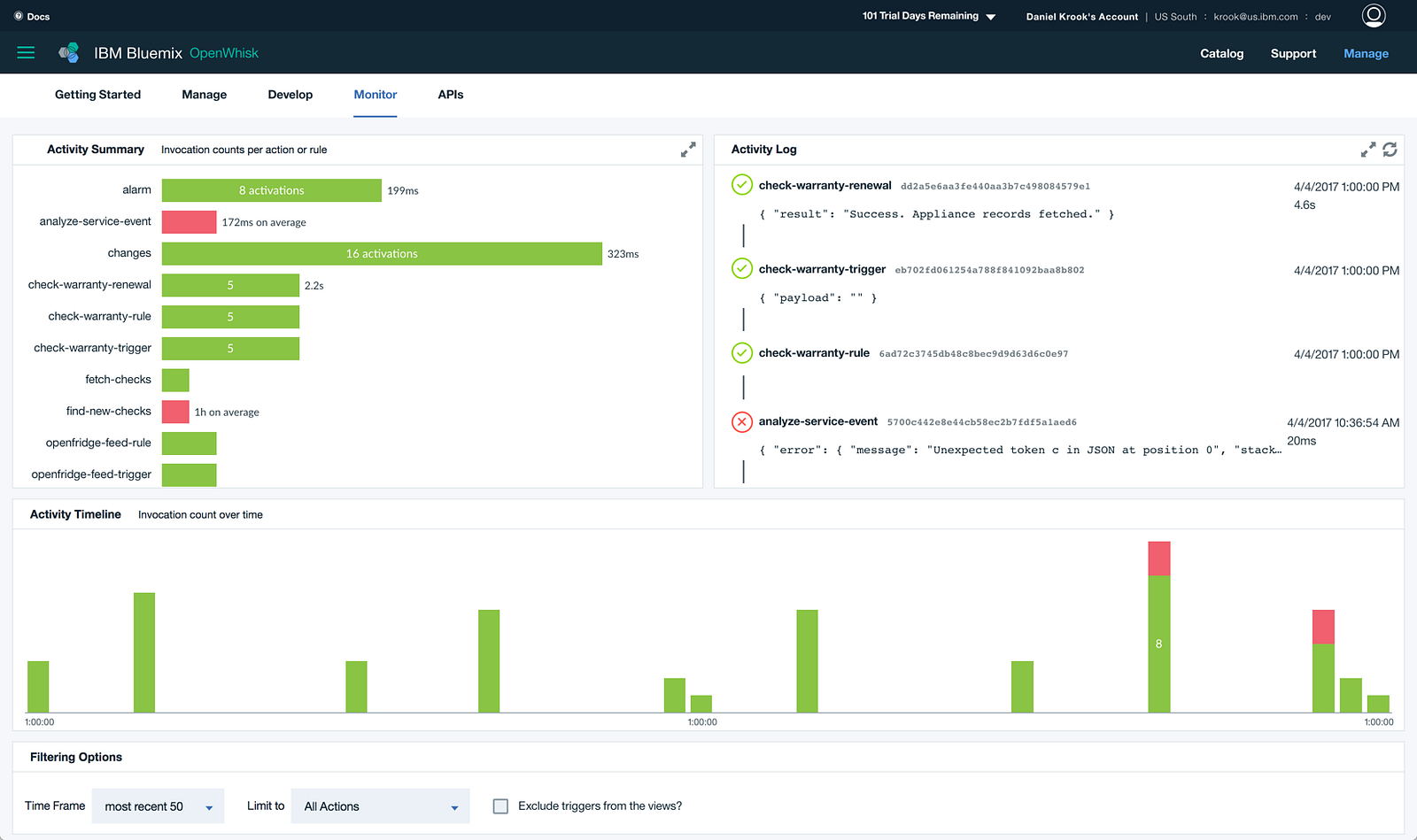Click the changes label in Activity Summary
The height and width of the screenshot is (840, 1417).
(129, 253)
